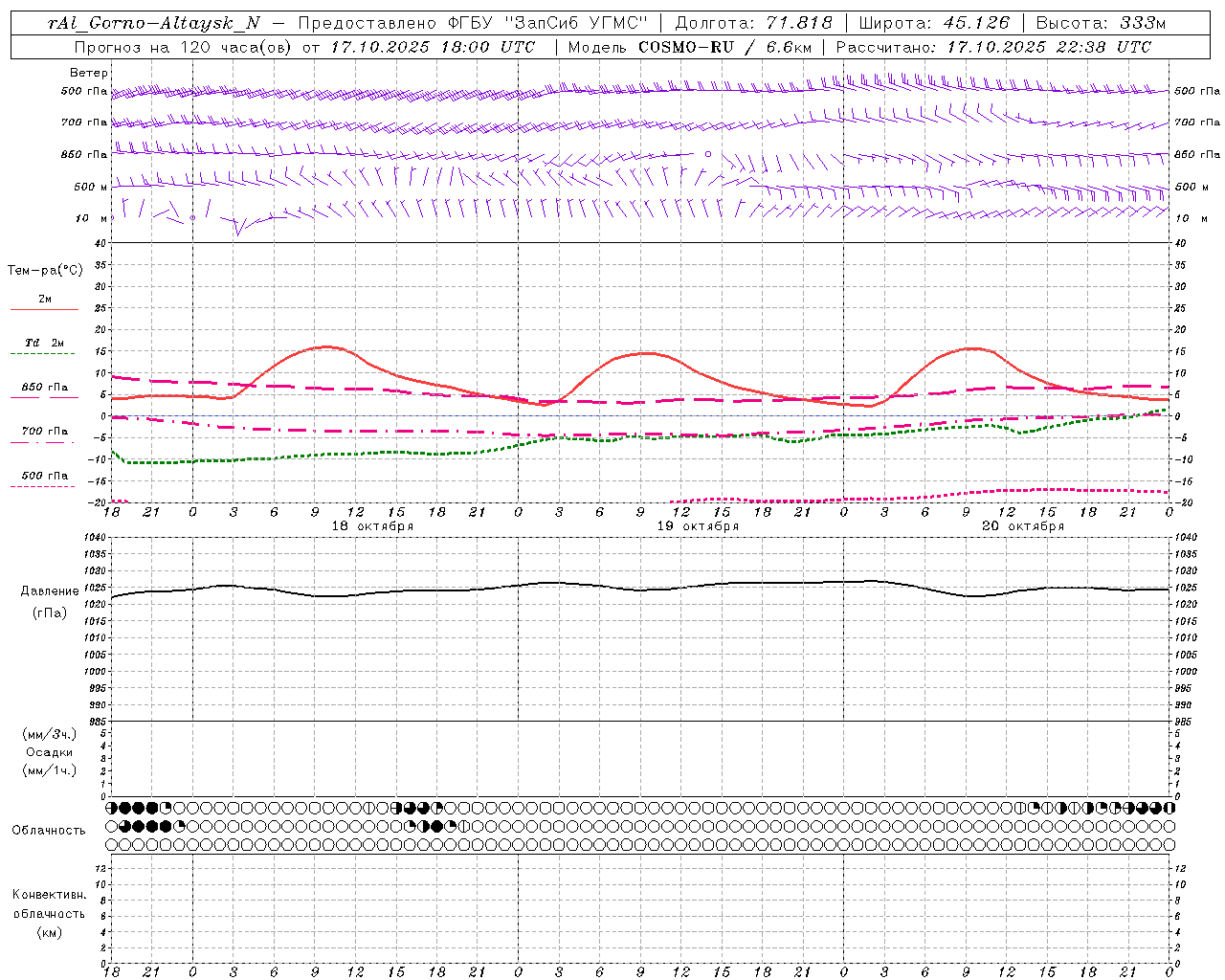The height and width of the screenshot is (980, 1225).
Task: Click the Td 2м dew point legend entry
Action: [44, 343]
